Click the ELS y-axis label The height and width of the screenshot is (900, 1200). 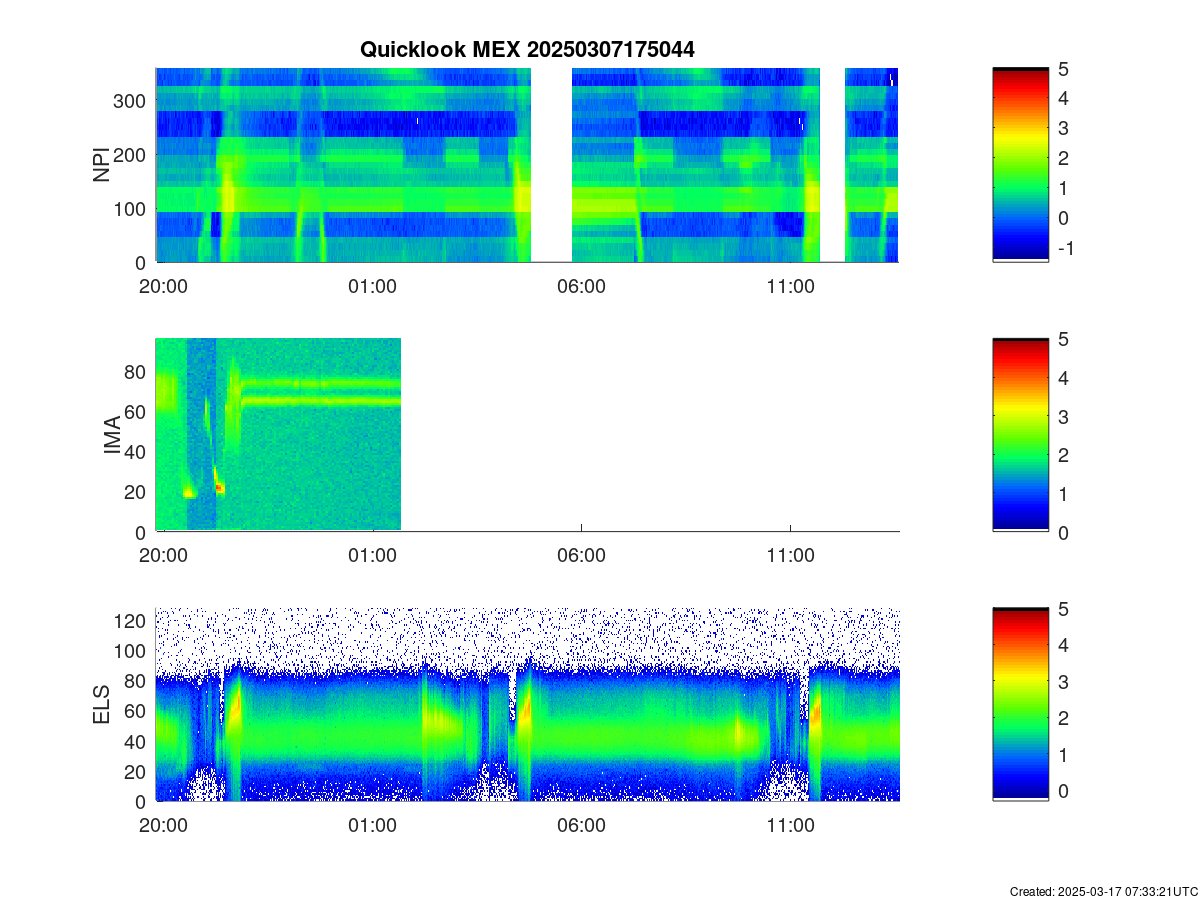coord(101,705)
